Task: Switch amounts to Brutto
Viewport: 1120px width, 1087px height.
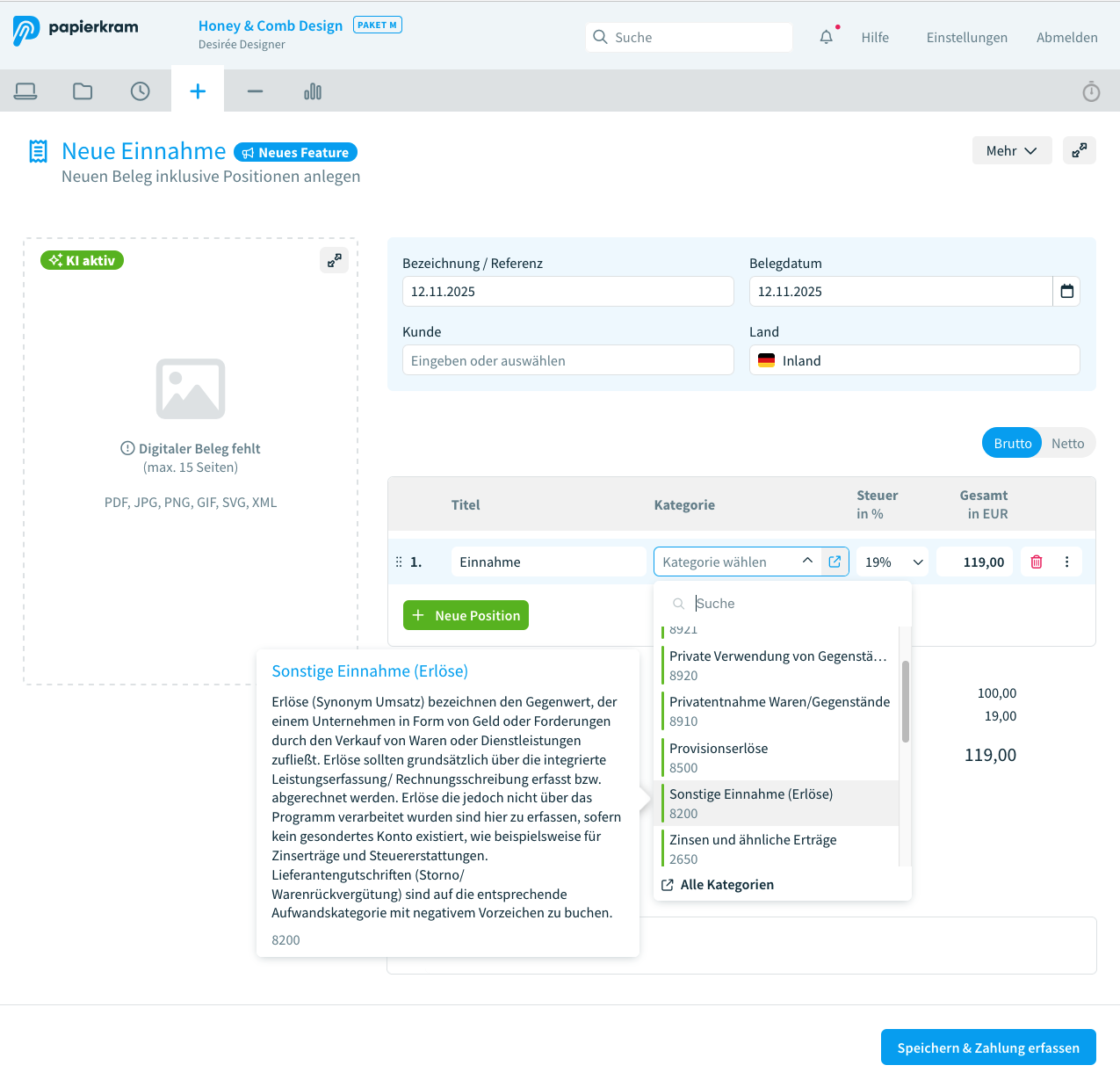Action: [1012, 444]
